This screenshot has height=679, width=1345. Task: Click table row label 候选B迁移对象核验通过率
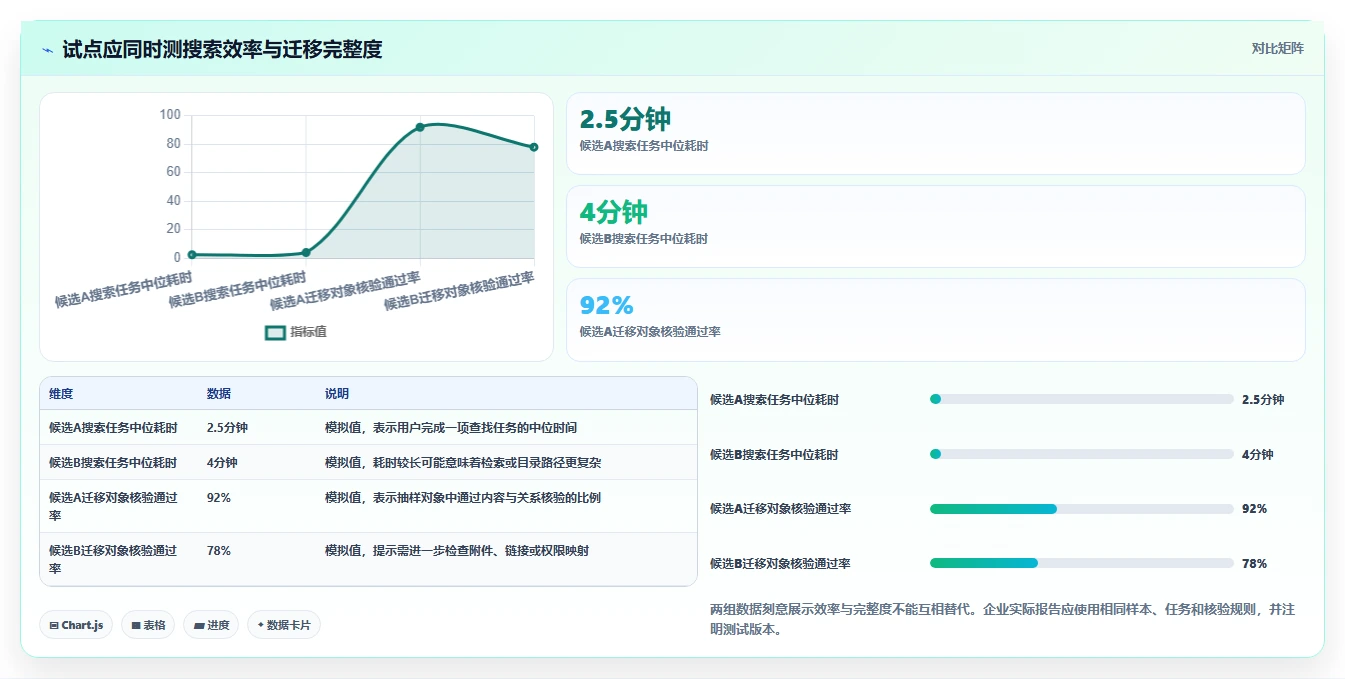113,559
